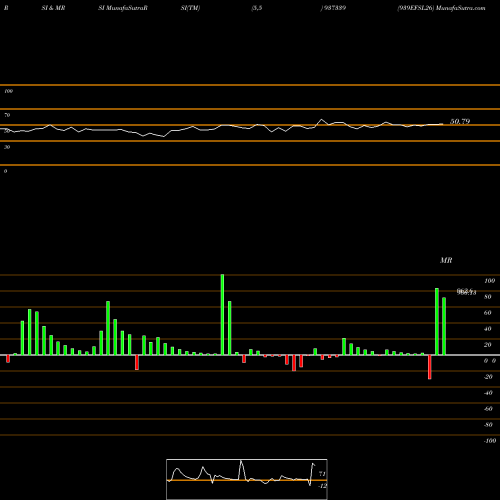Click the SI & MR header text
This screenshot has width=500, height=500.
click(53, 8)
